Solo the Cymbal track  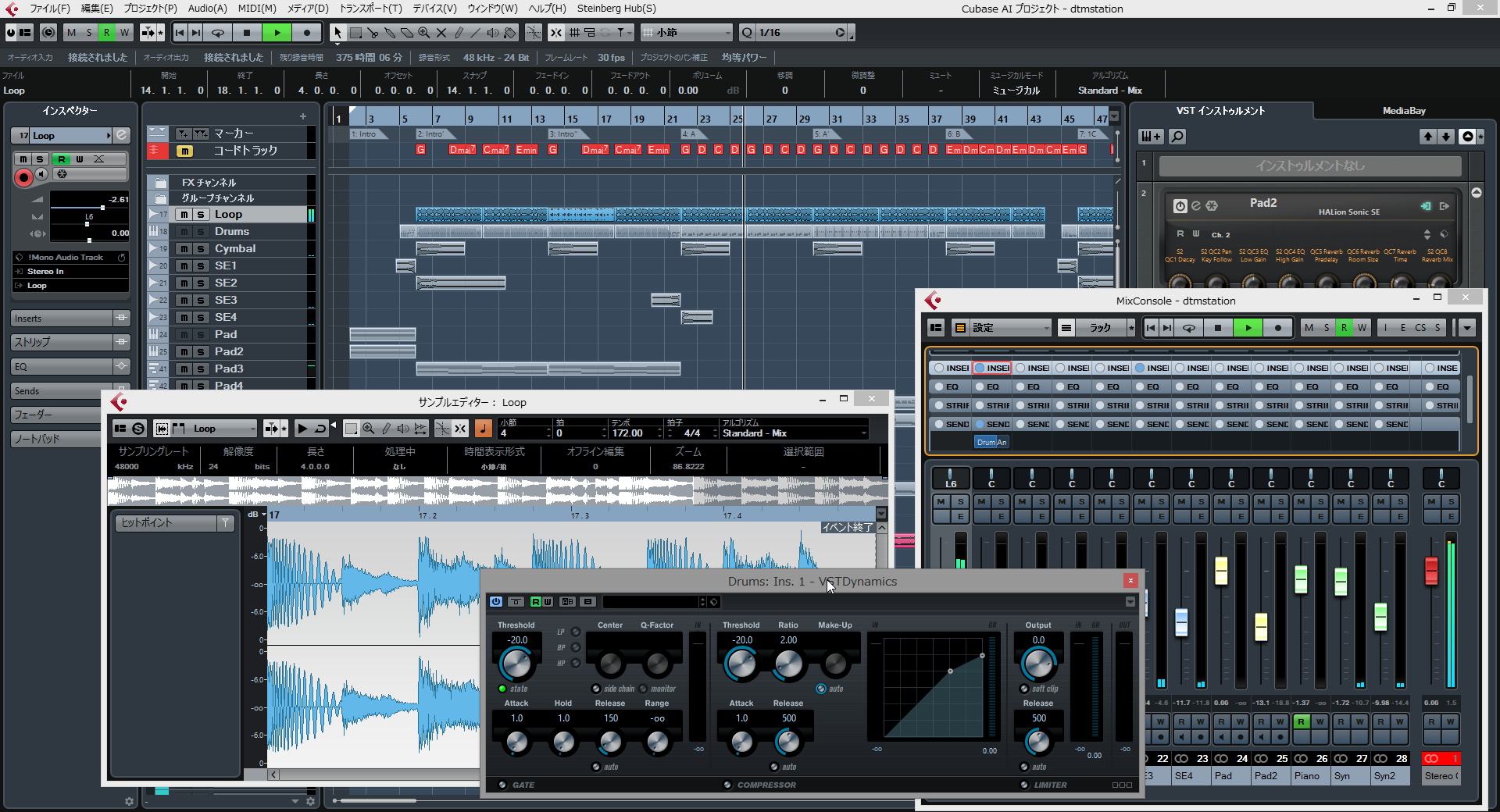[201, 249]
